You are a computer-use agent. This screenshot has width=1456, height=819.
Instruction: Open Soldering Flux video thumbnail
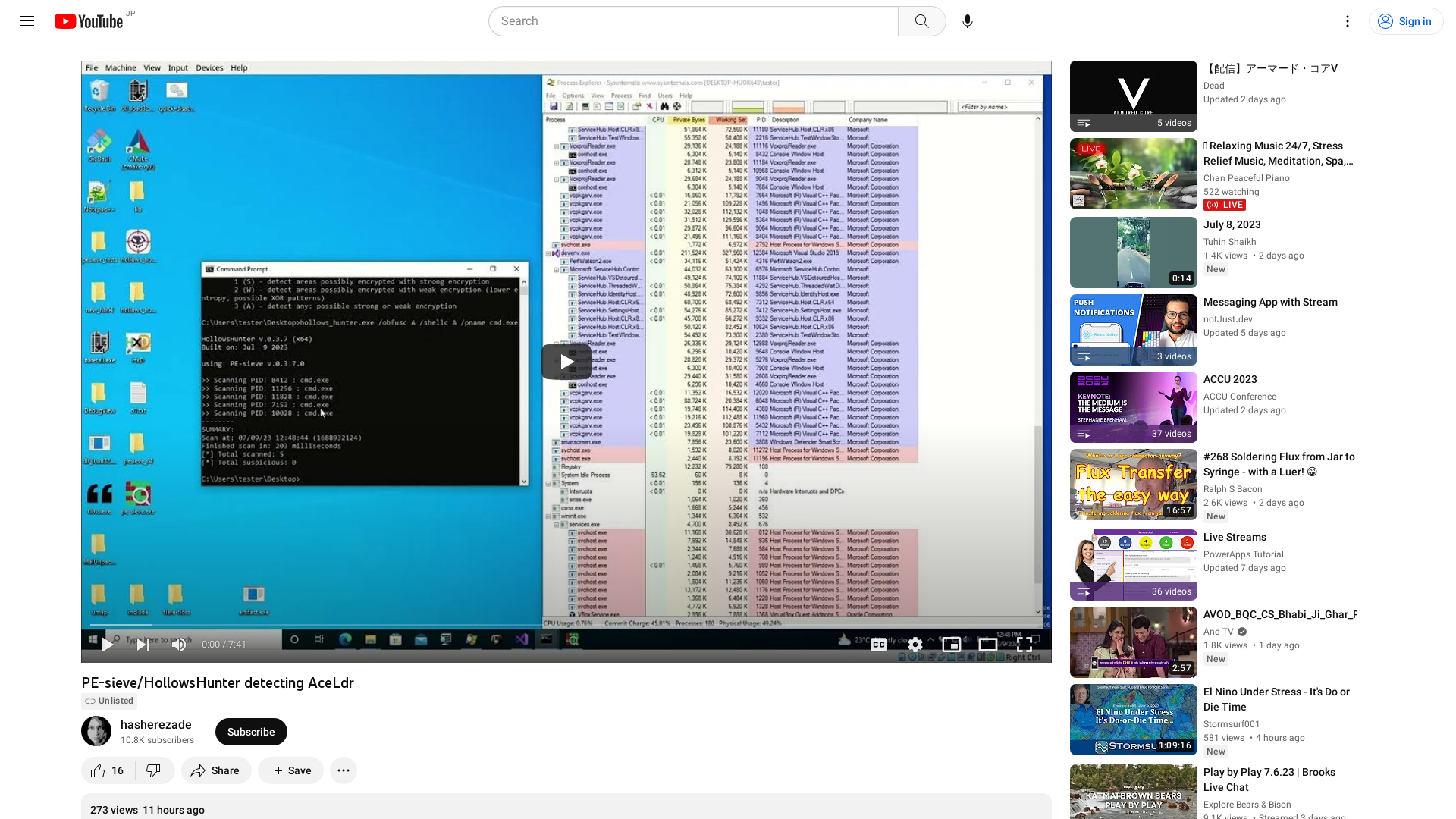click(x=1133, y=485)
